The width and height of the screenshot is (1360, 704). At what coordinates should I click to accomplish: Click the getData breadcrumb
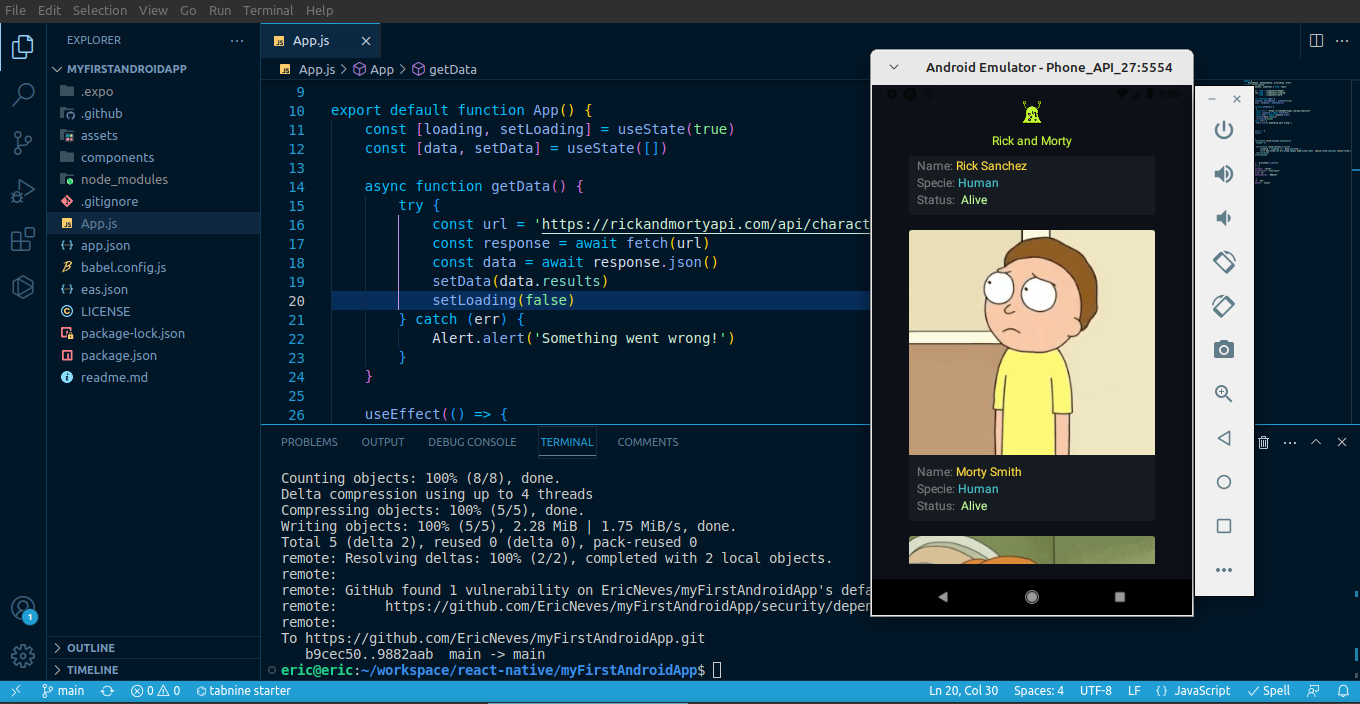tap(445, 70)
